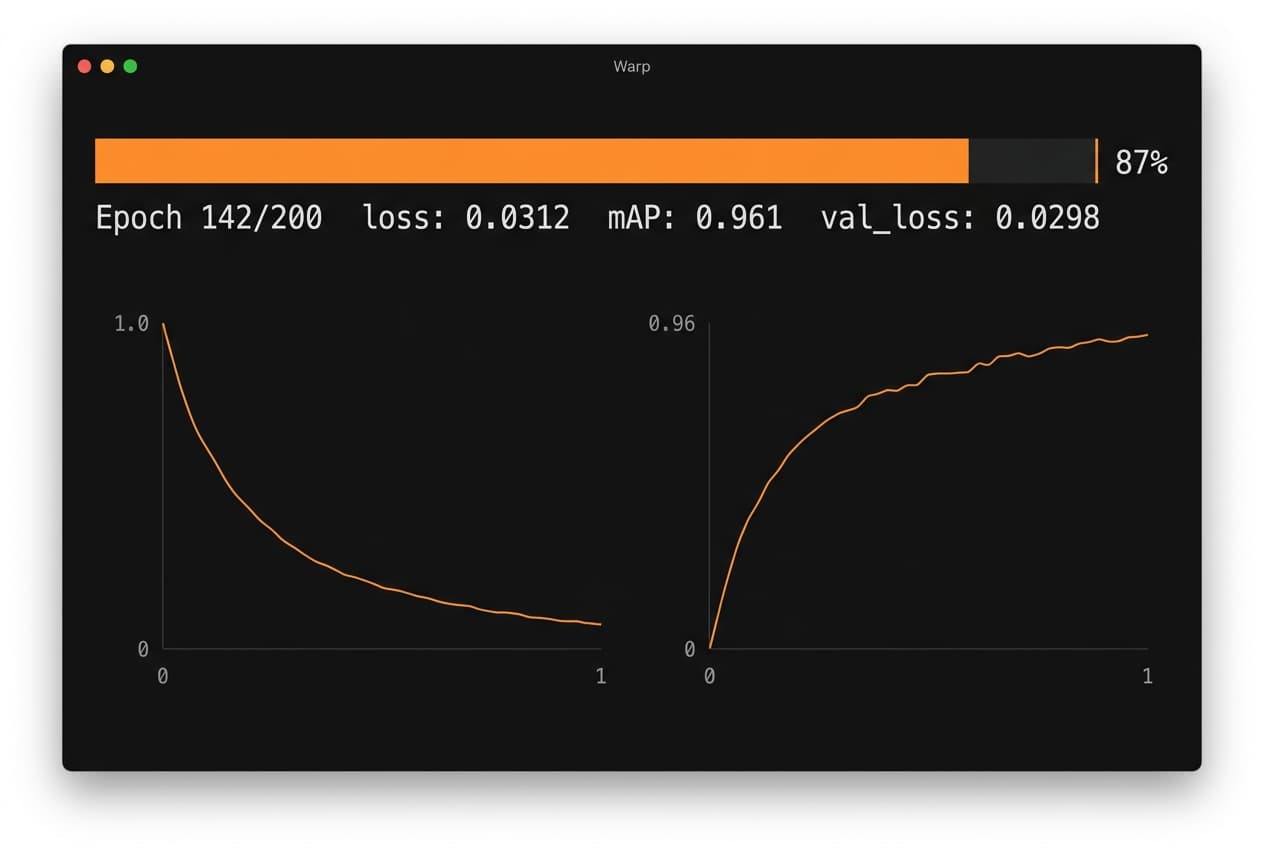Click the val_loss: 0.0298 value

point(960,218)
